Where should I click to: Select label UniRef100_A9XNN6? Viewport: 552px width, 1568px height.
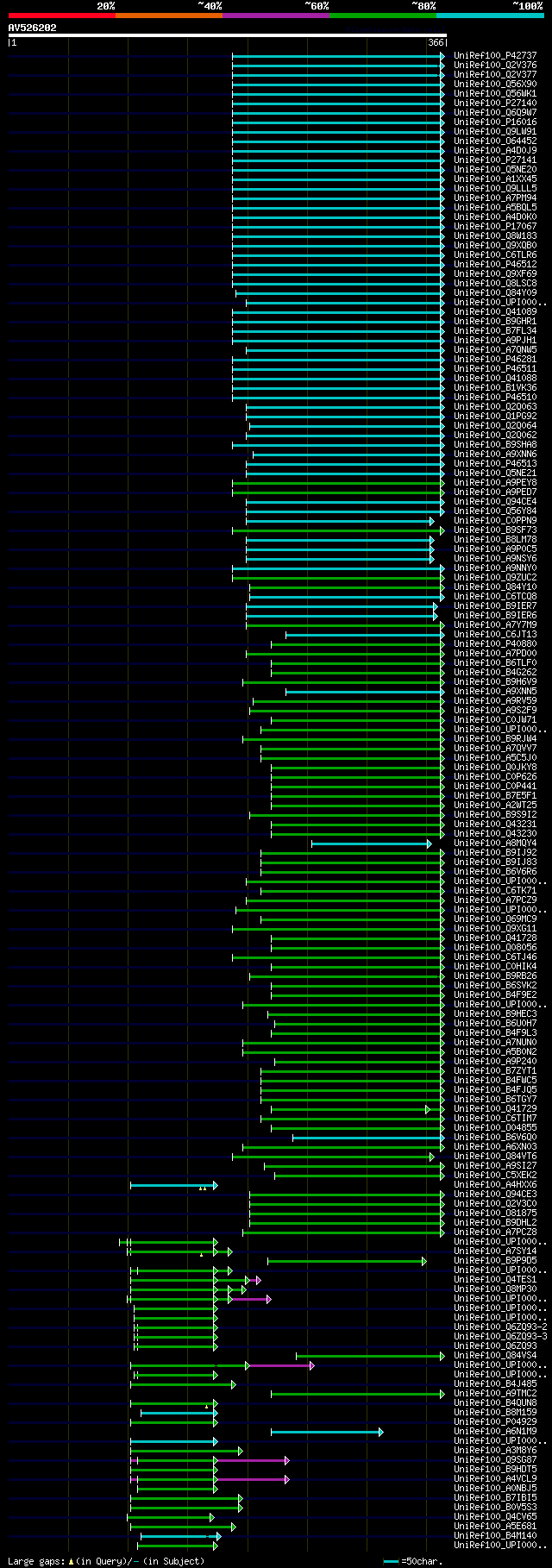click(495, 455)
